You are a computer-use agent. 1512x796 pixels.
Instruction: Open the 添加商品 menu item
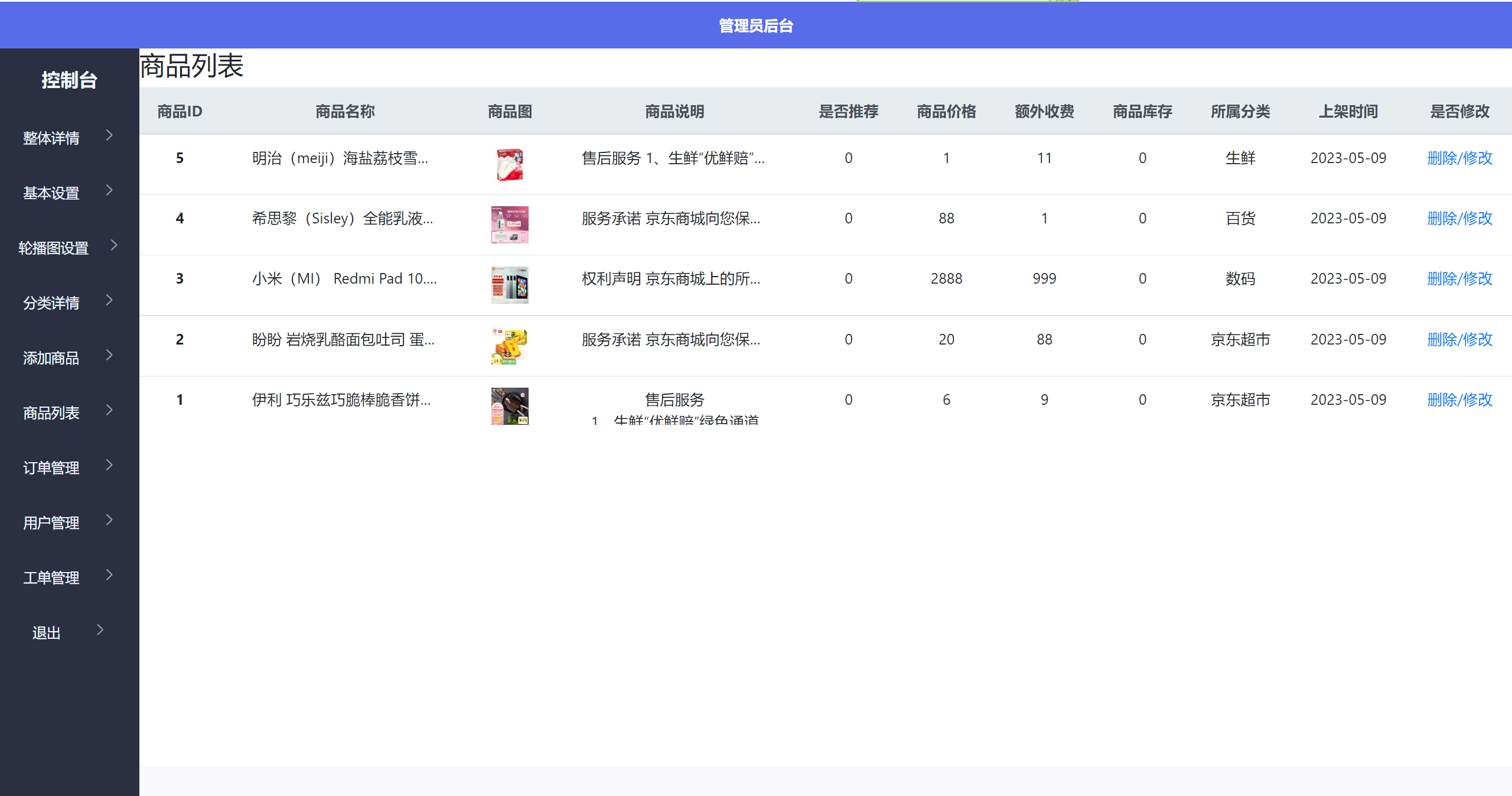tap(51, 358)
